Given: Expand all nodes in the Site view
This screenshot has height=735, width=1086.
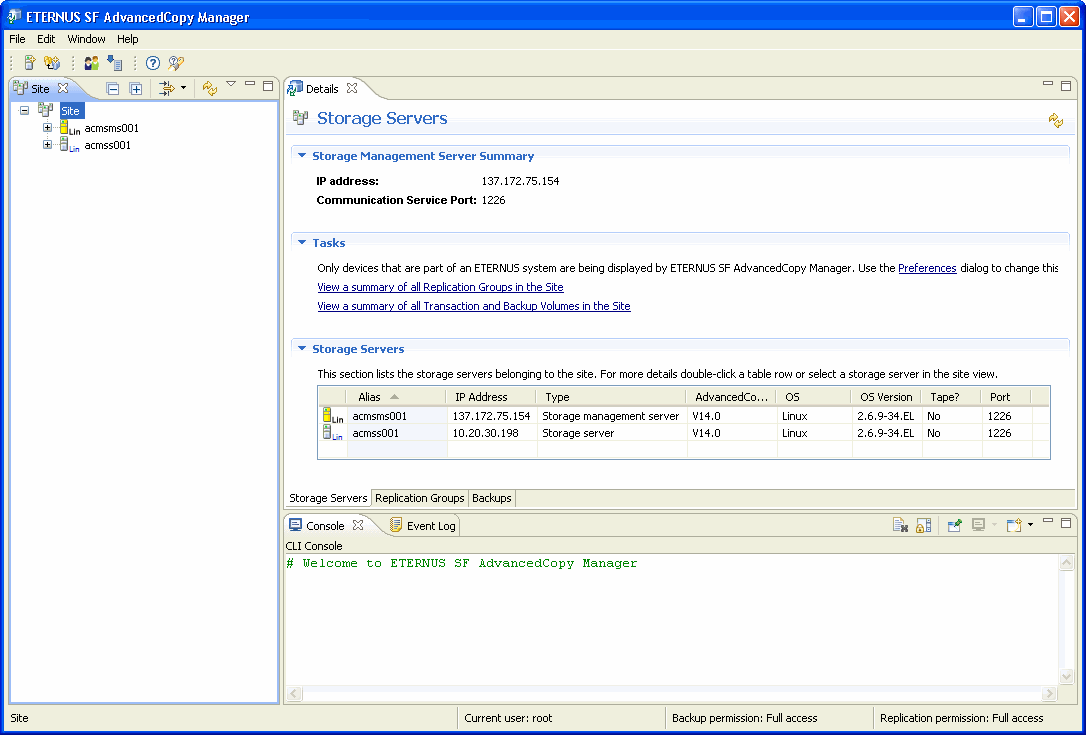Looking at the screenshot, I should pos(136,89).
